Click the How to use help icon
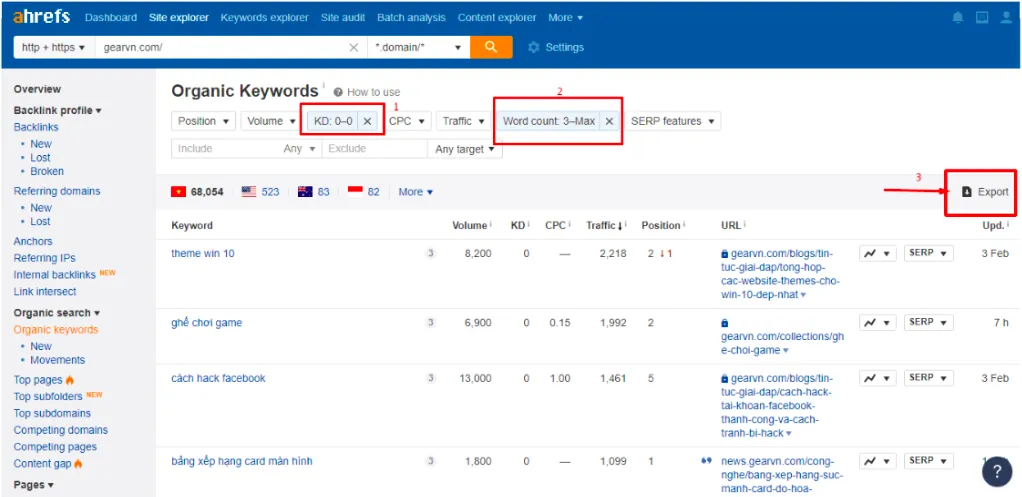Image resolution: width=1022 pixels, height=497 pixels. click(338, 92)
